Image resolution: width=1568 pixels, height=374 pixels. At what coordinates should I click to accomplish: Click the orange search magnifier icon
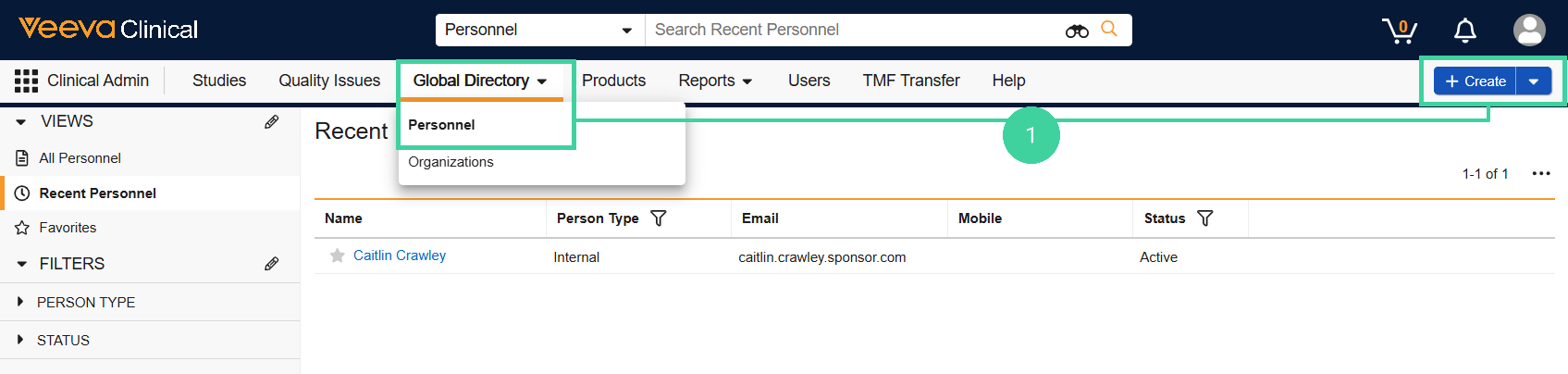tap(1109, 29)
